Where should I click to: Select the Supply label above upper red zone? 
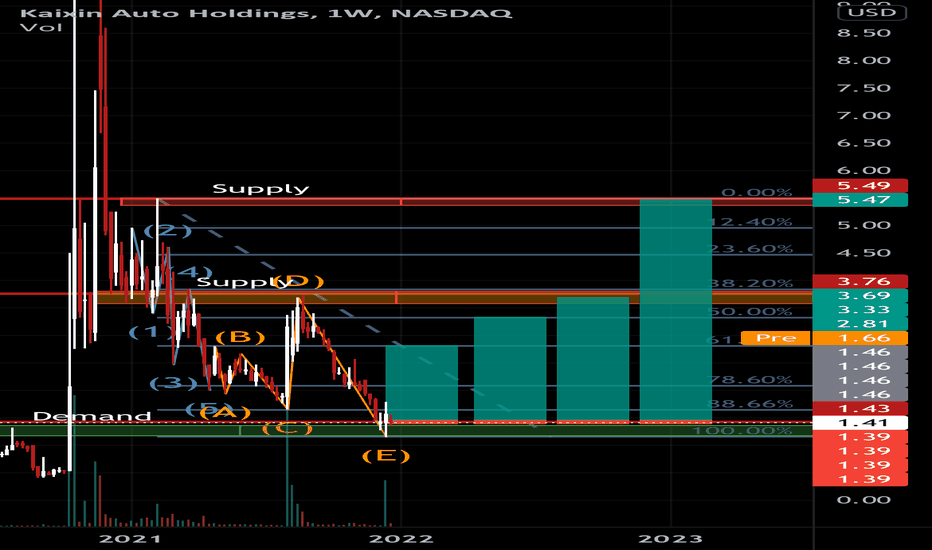261,189
